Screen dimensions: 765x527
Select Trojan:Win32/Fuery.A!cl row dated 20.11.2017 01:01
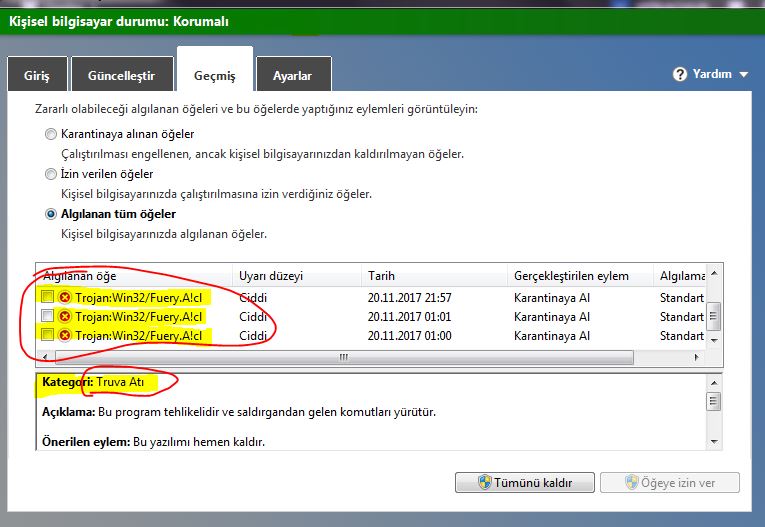coord(372,316)
